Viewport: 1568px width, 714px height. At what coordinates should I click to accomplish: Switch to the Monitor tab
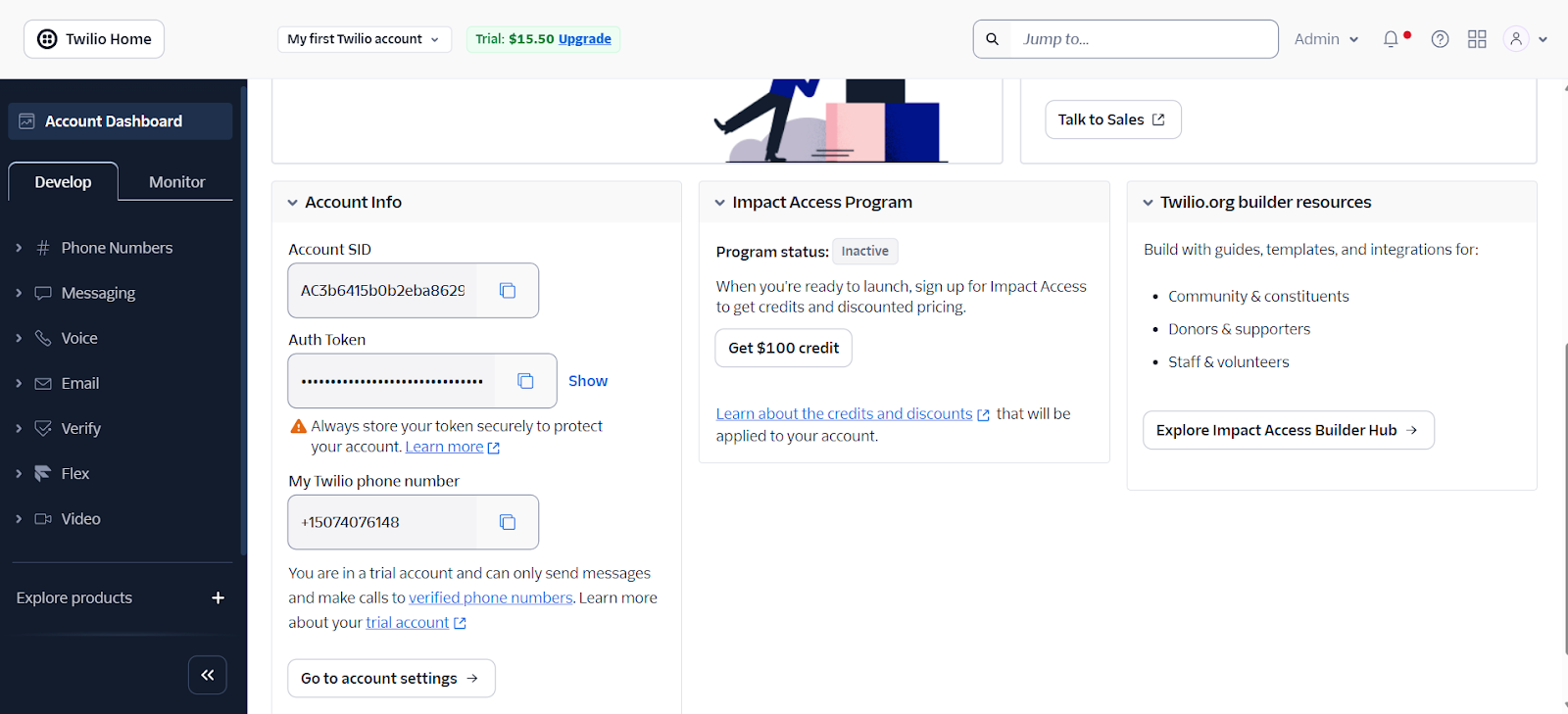point(176,182)
